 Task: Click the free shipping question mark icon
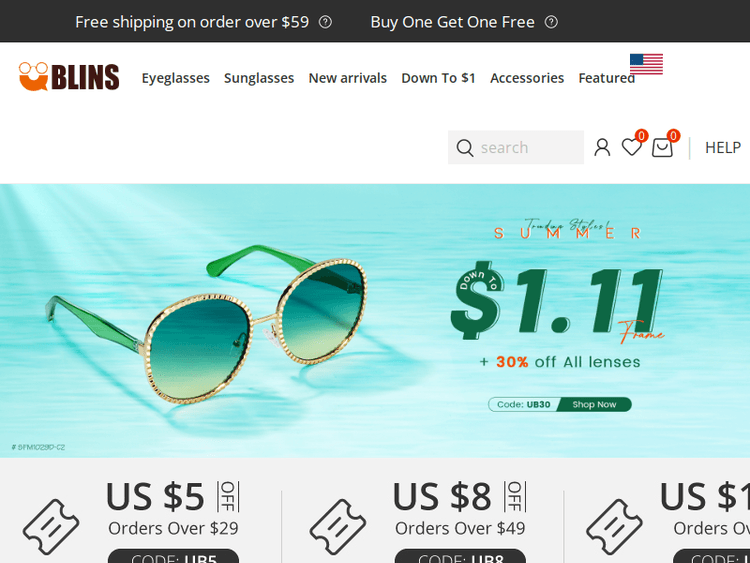pyautogui.click(x=325, y=22)
